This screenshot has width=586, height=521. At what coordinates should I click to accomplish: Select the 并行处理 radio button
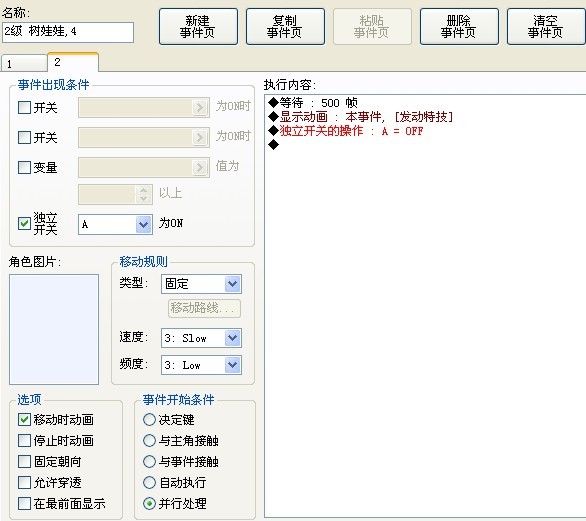[x=149, y=503]
